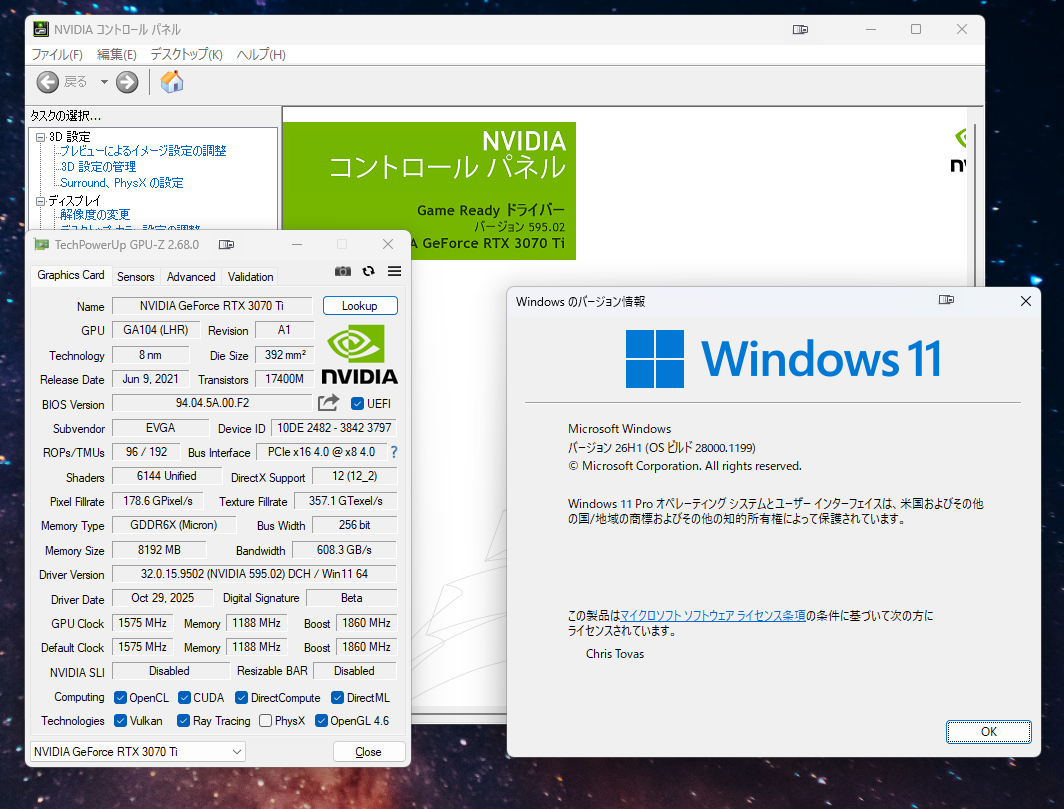
Task: Open the Microsoft software license terms link
Action: tap(712, 616)
